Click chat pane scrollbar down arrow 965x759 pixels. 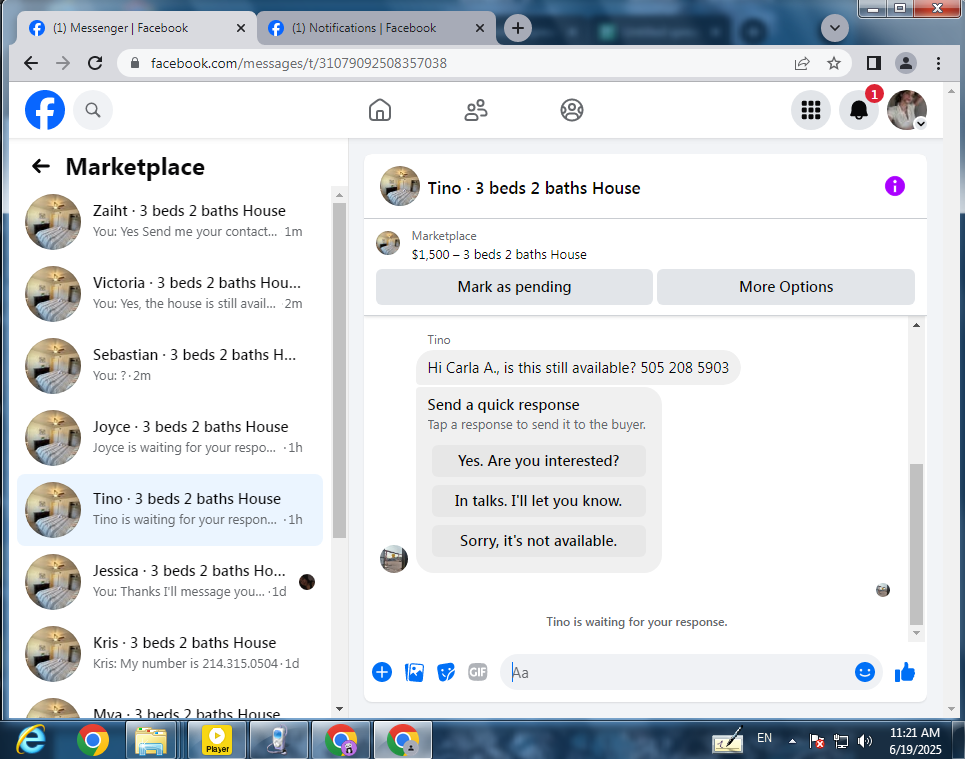click(x=916, y=633)
